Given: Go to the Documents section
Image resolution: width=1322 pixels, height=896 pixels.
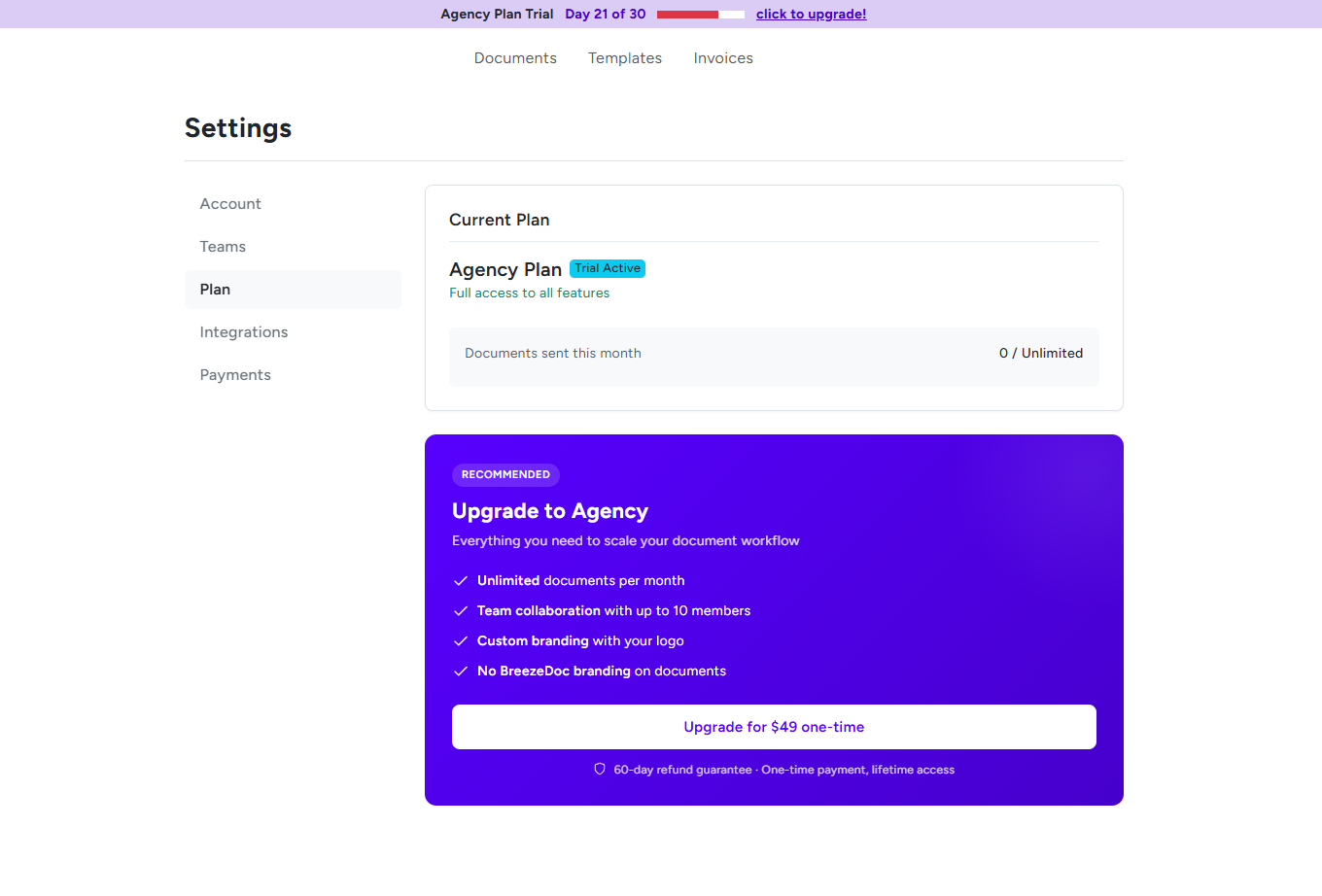Looking at the screenshot, I should point(515,58).
